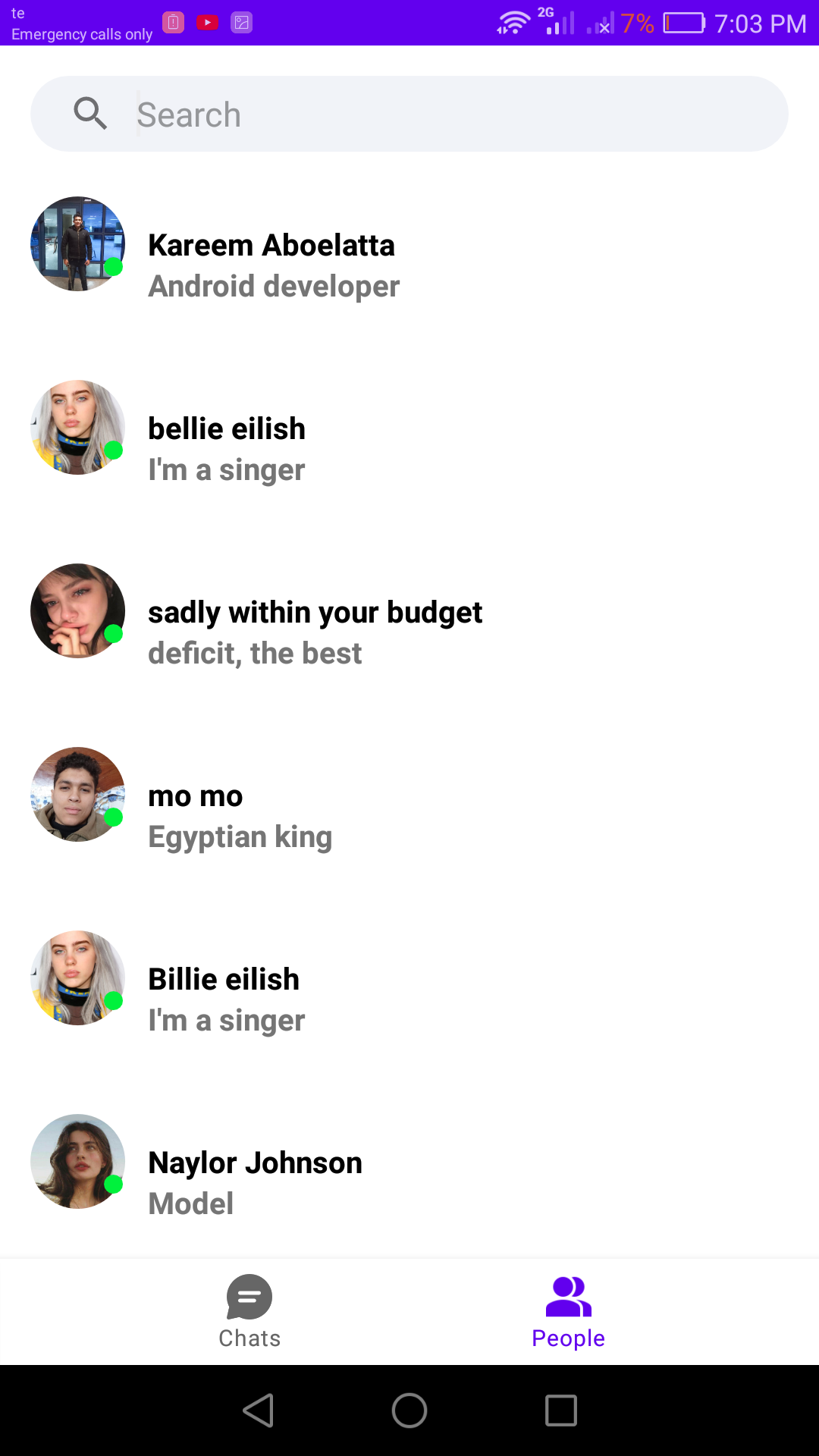
Task: Tap Naylor Johnson's avatar image
Action: (77, 1162)
